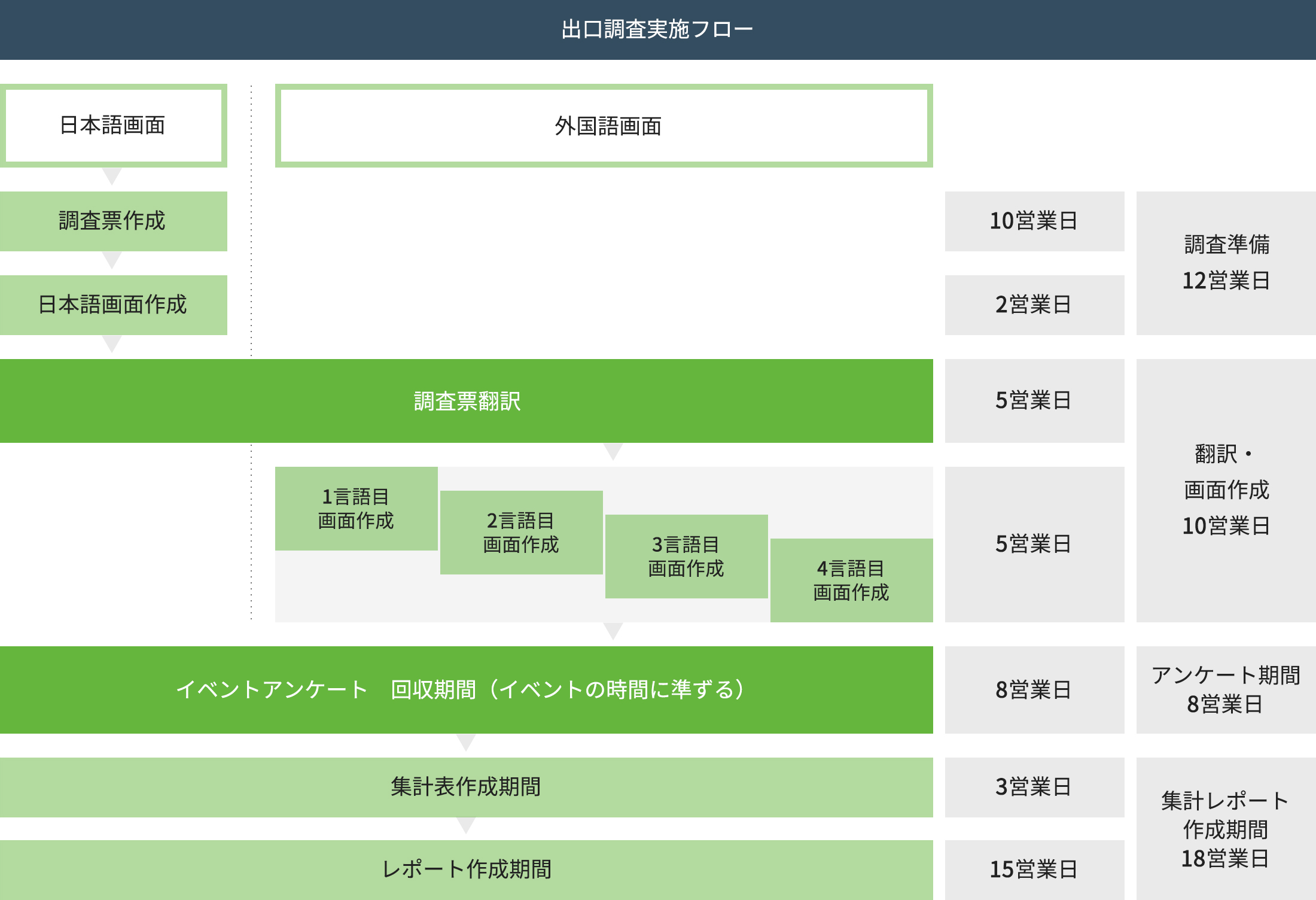Click the 調査票作成 step box
Screen dimensions: 1316x900
pyautogui.click(x=114, y=221)
